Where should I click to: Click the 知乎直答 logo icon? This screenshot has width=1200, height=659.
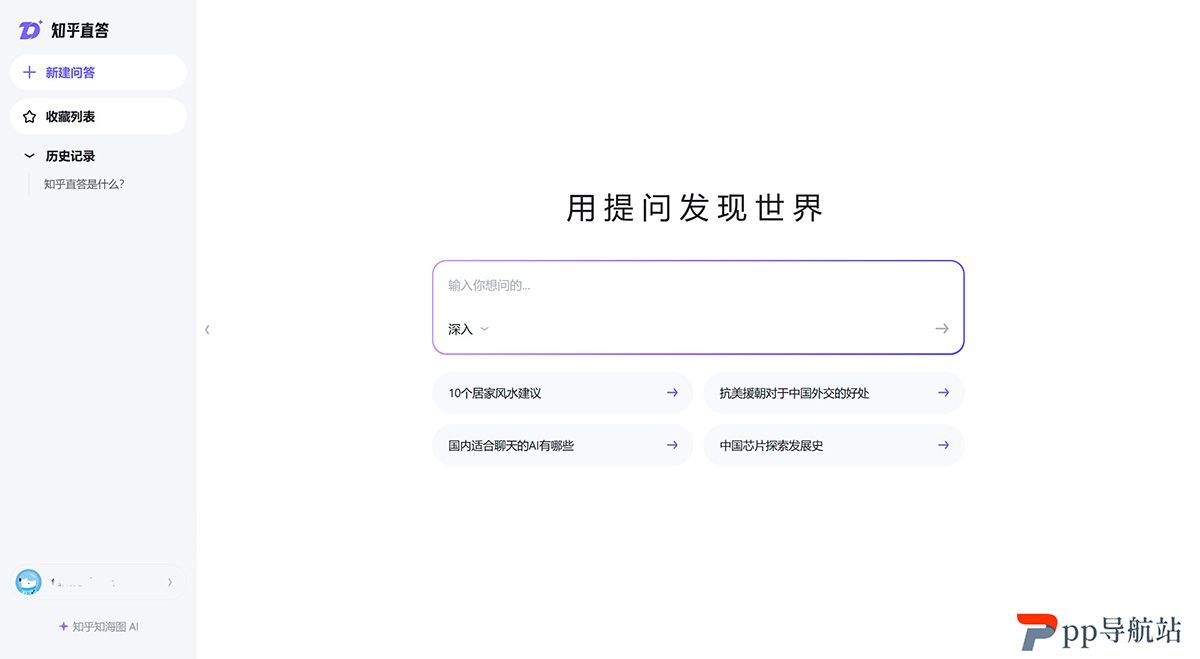pos(31,30)
